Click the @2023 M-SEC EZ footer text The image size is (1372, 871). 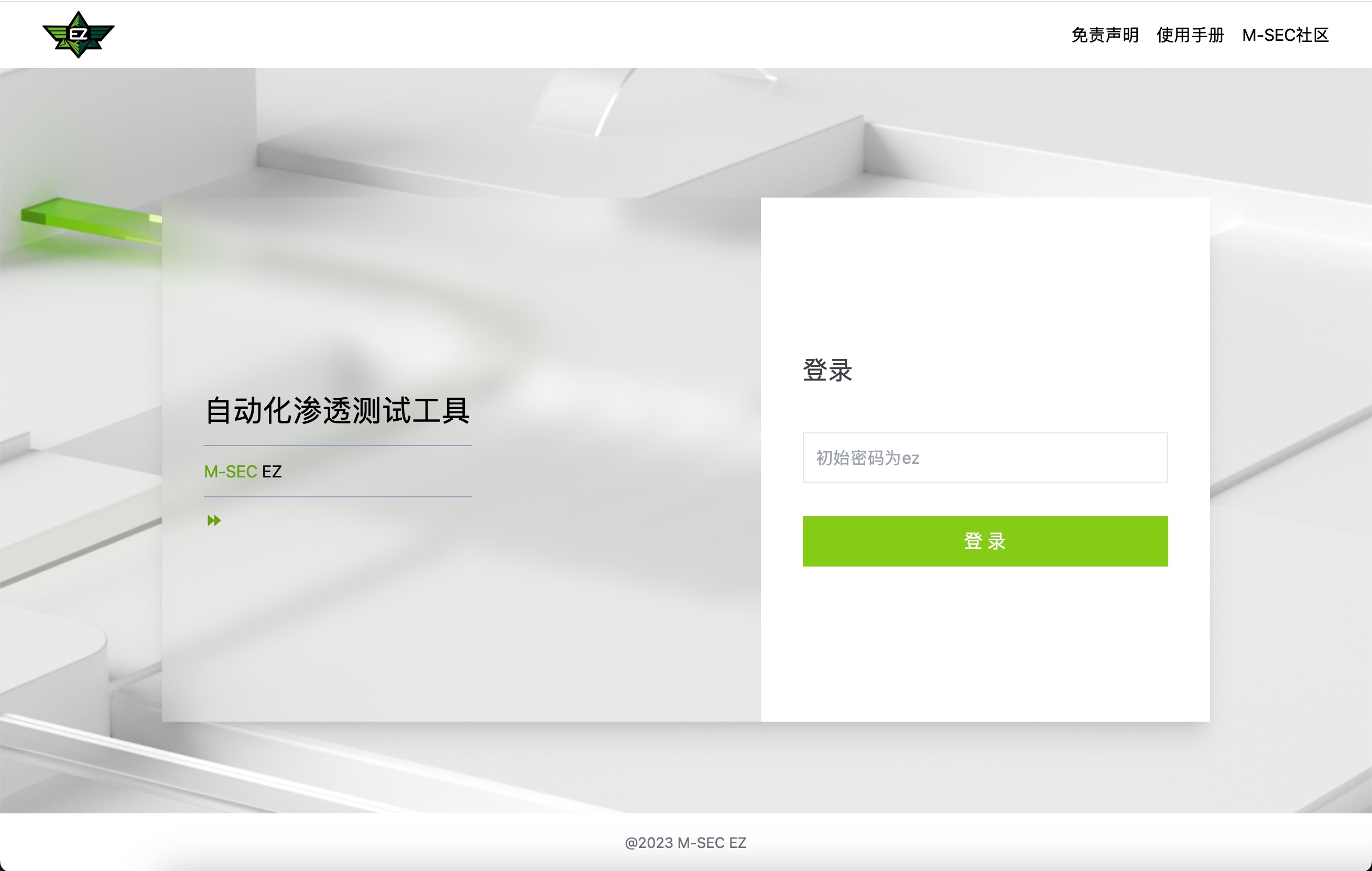[x=685, y=843]
